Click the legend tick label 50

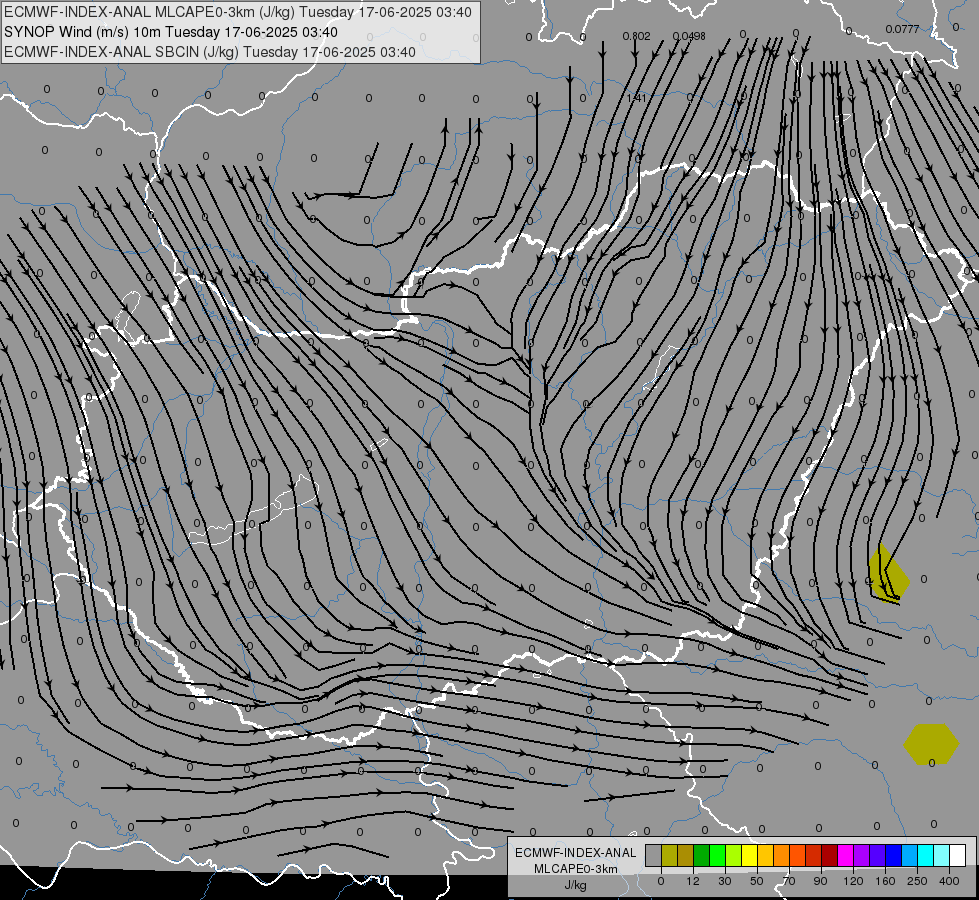pyautogui.click(x=757, y=881)
